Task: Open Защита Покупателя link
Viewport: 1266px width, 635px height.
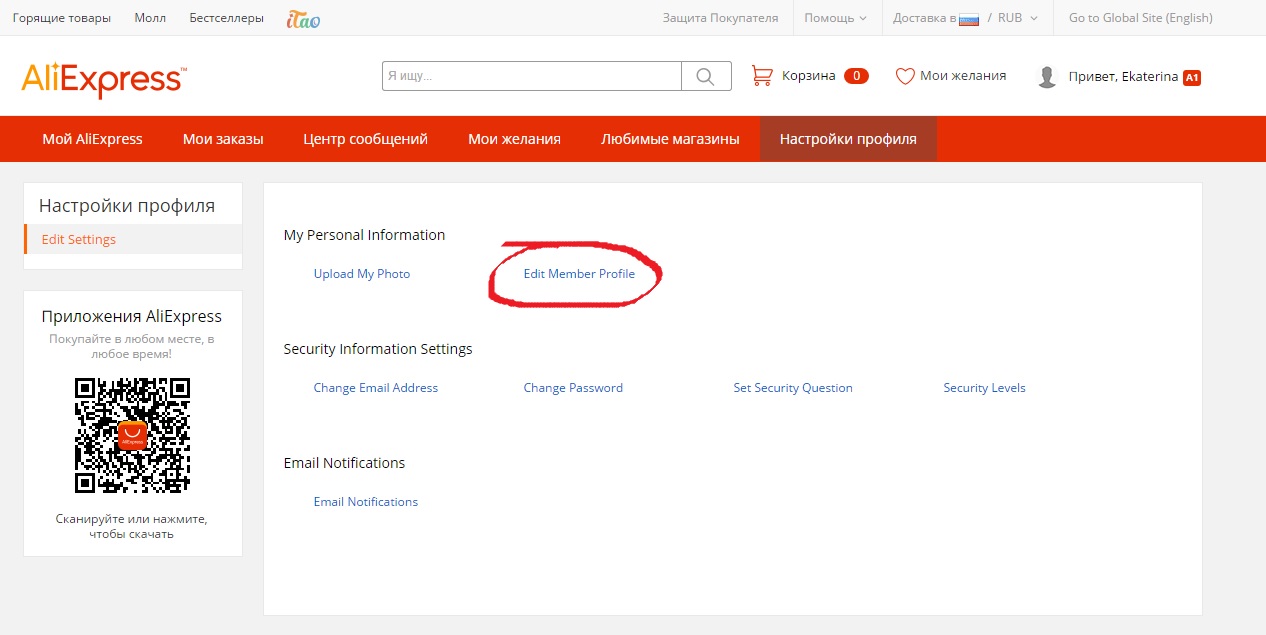Action: pyautogui.click(x=720, y=18)
